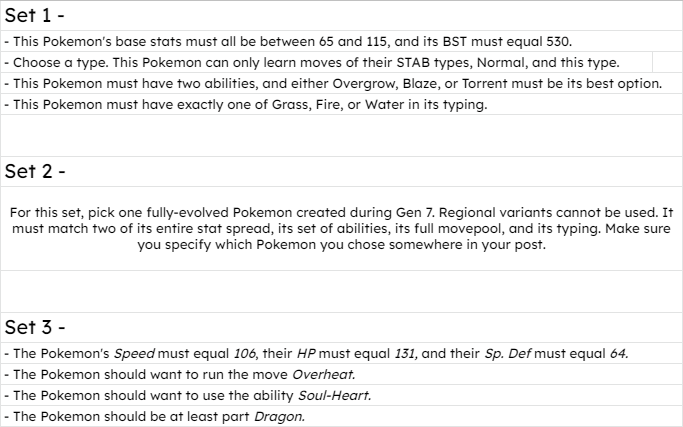Click the Set 3 heading cell

[x=341, y=327]
